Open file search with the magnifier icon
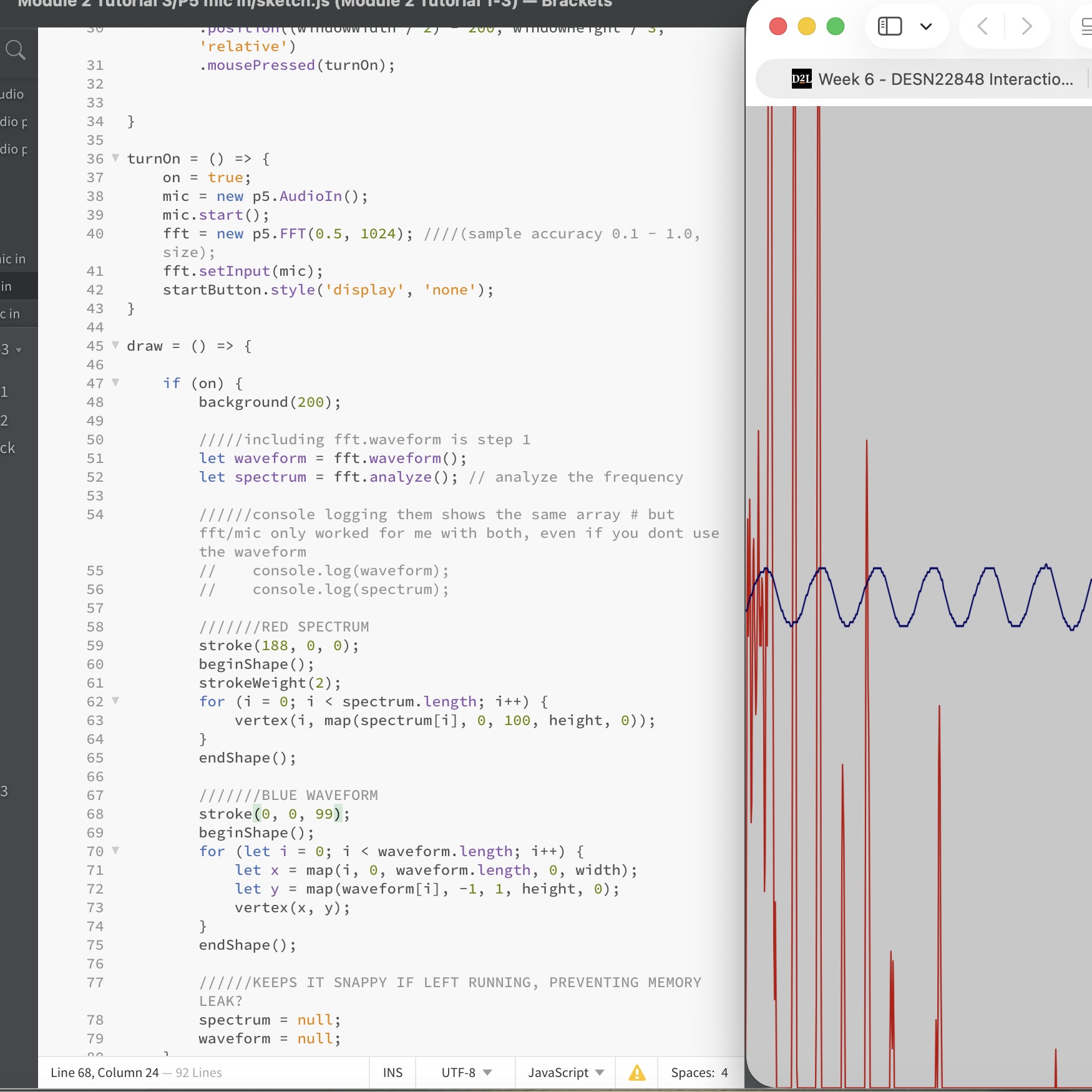The height and width of the screenshot is (1092, 1092). click(16, 50)
